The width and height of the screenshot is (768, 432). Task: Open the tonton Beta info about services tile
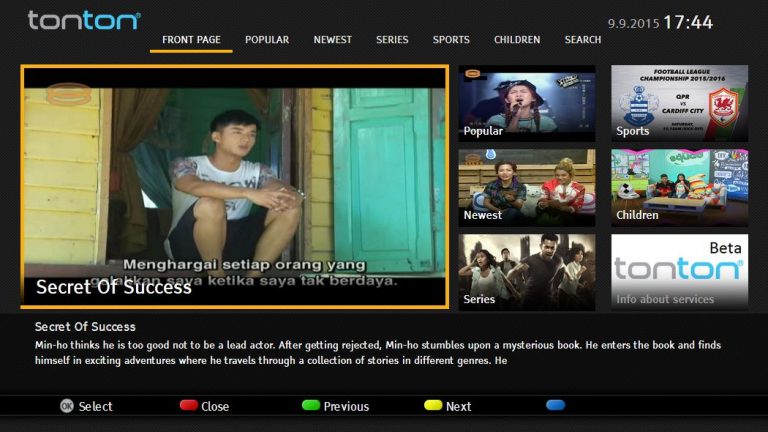[679, 272]
